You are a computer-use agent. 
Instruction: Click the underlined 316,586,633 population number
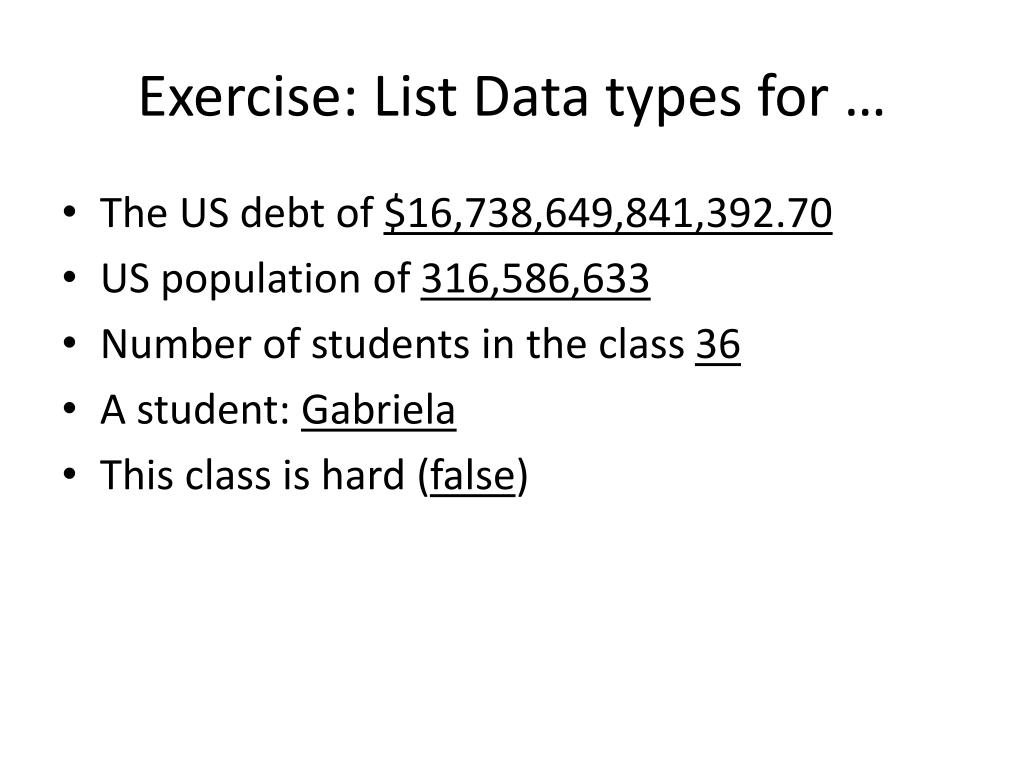tap(535, 281)
